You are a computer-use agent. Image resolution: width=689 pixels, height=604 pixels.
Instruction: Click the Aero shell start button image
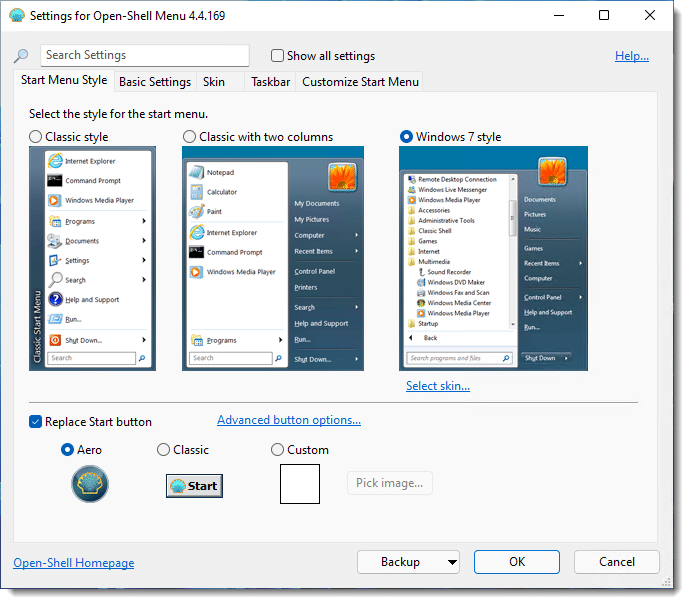pos(90,484)
